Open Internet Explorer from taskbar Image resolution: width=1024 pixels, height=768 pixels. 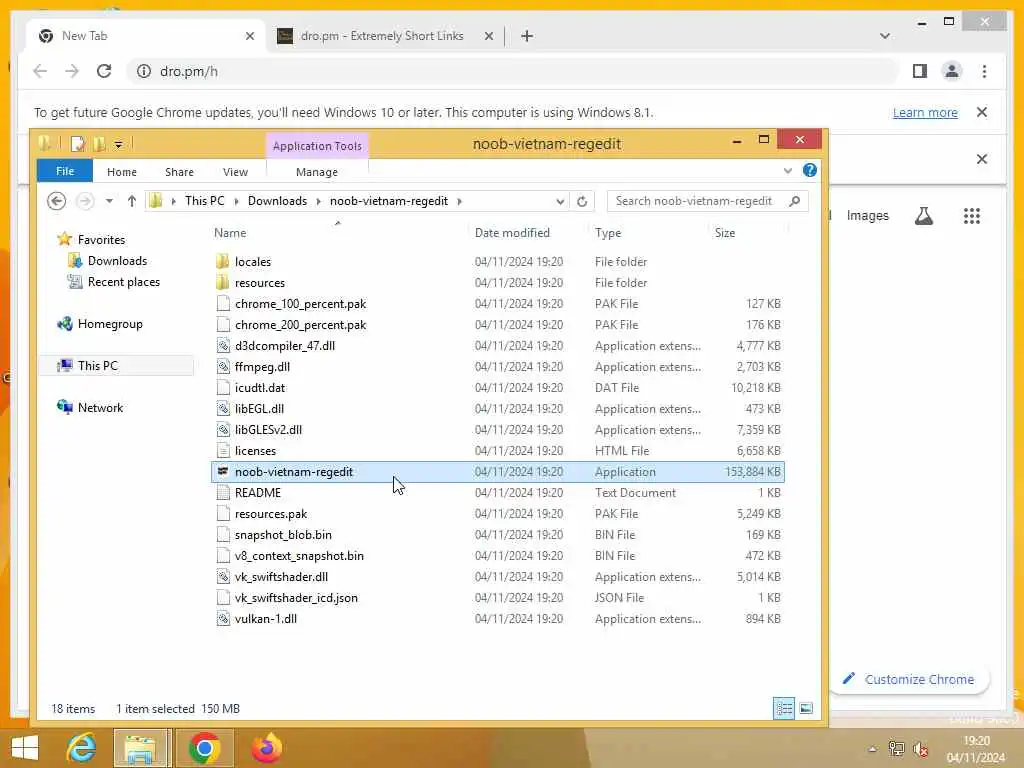click(x=81, y=748)
